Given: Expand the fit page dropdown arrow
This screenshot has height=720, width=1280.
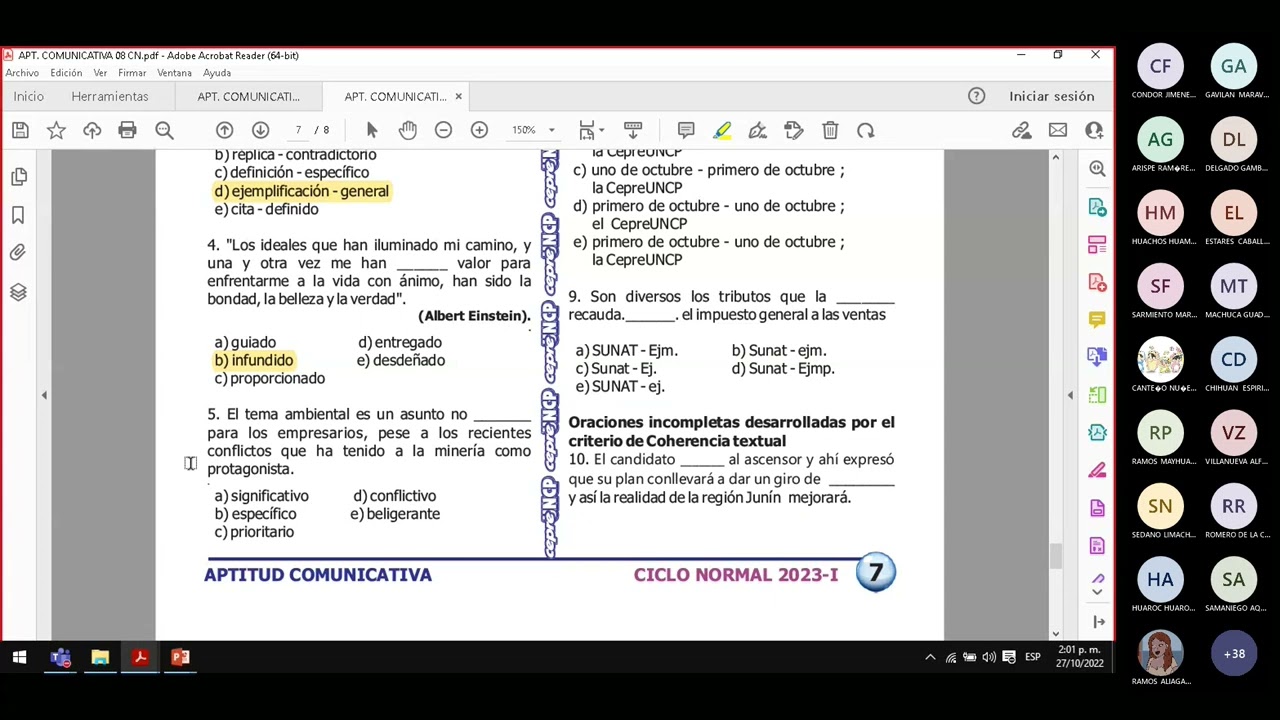Looking at the screenshot, I should tap(603, 131).
